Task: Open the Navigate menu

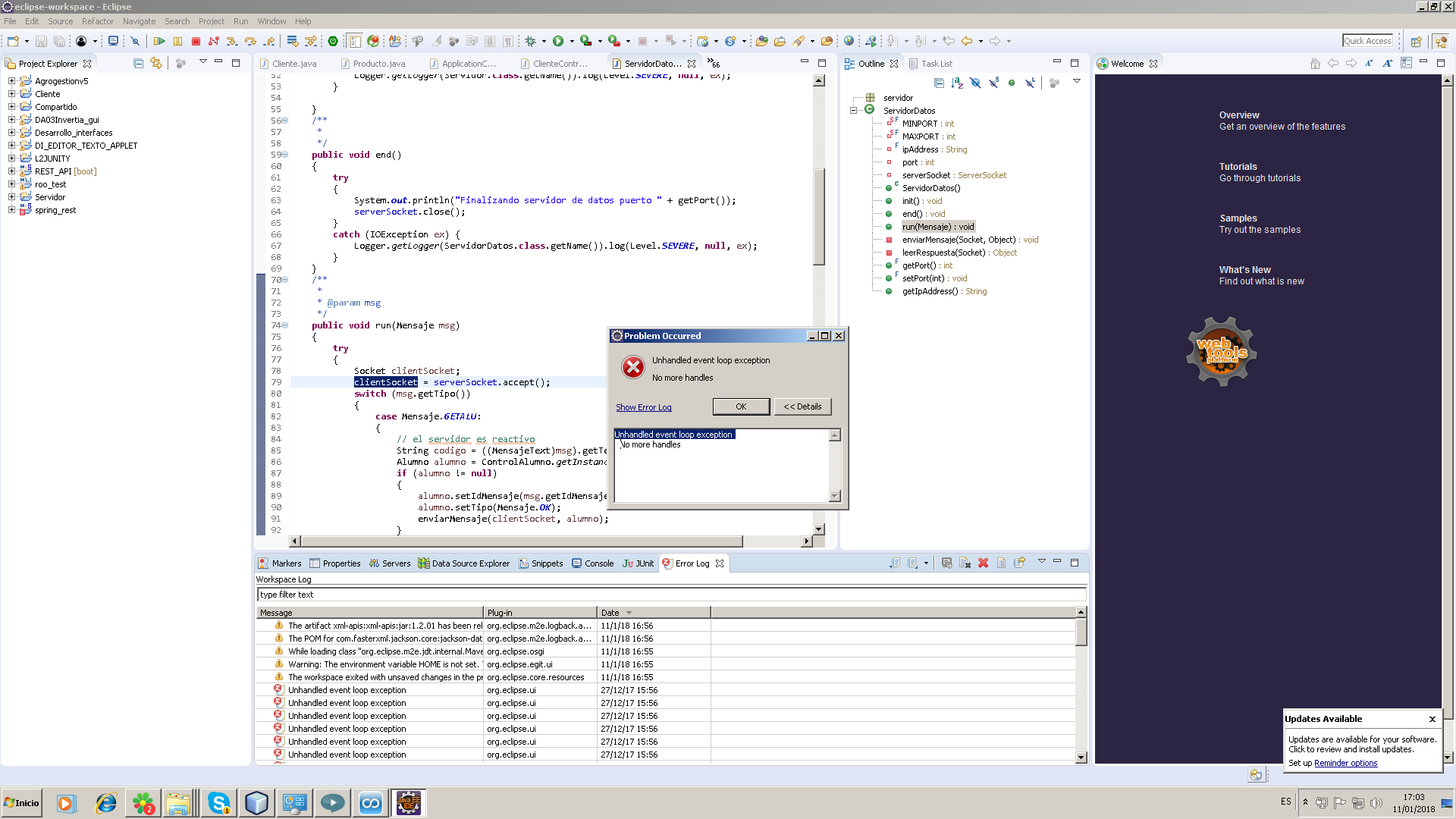Action: click(139, 21)
